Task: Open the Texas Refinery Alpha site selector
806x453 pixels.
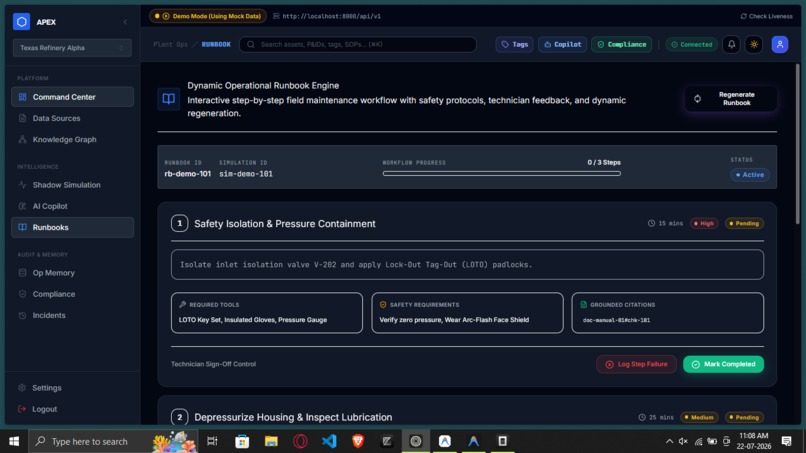Action: click(x=72, y=48)
